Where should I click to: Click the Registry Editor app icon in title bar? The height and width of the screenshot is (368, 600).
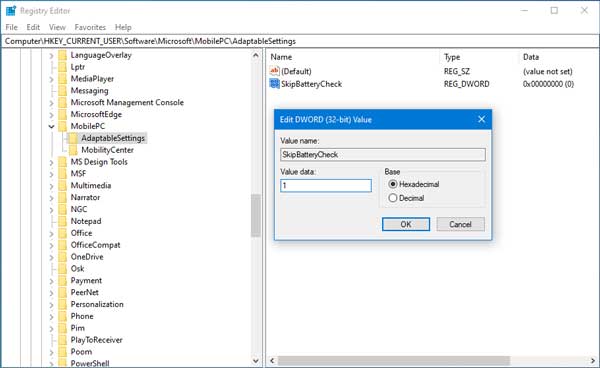pos(11,11)
